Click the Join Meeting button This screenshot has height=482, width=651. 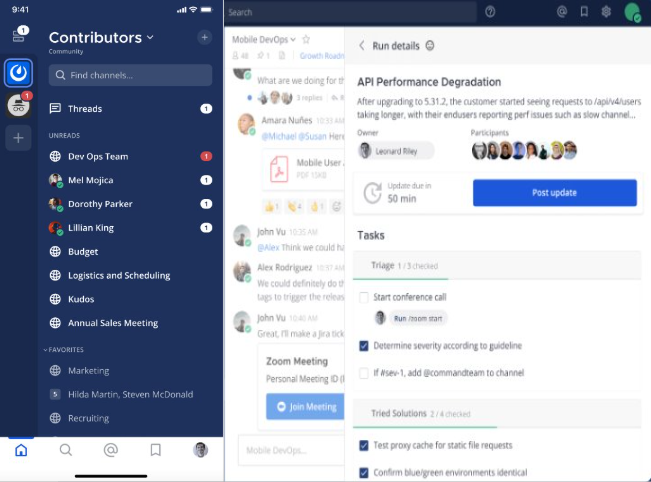pos(305,406)
